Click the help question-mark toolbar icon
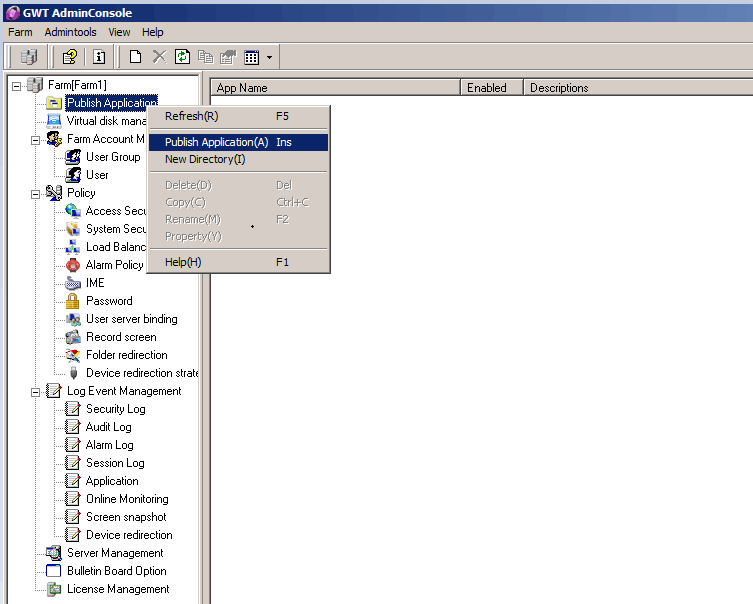 [69, 57]
